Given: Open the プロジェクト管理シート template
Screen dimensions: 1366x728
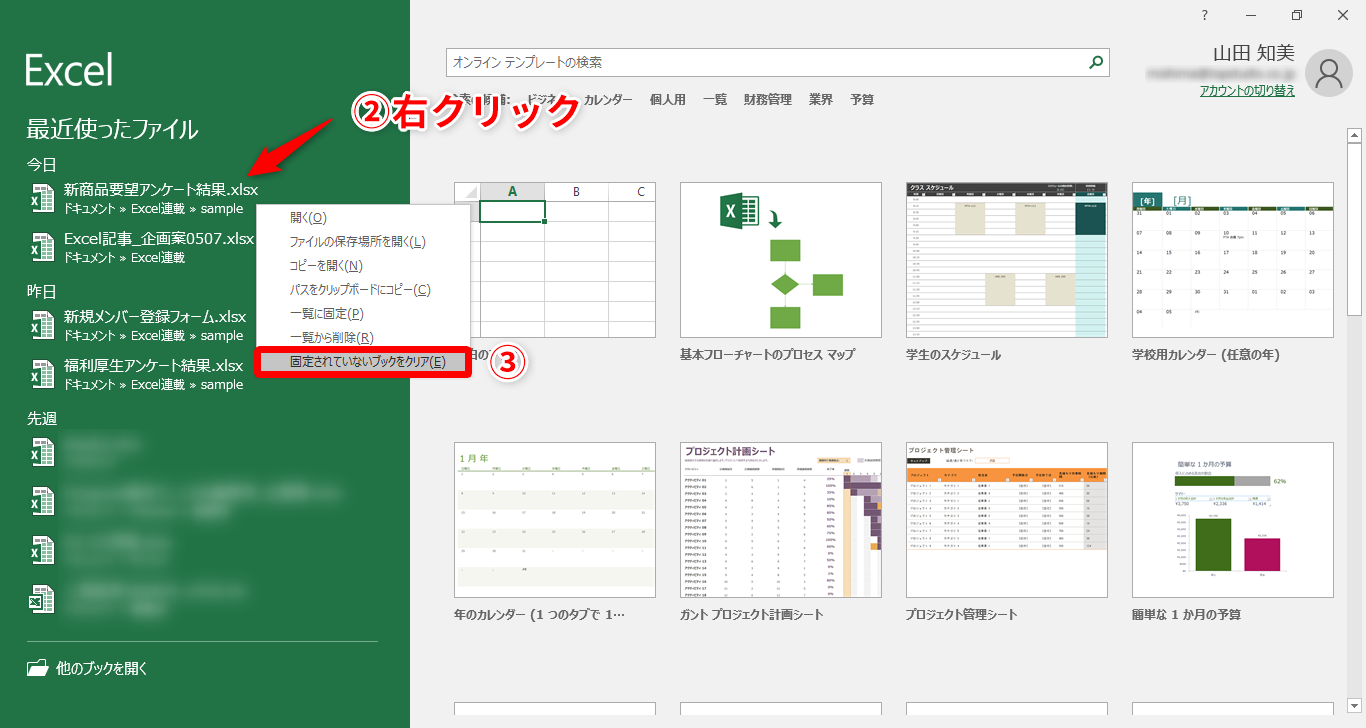Looking at the screenshot, I should click(1007, 520).
